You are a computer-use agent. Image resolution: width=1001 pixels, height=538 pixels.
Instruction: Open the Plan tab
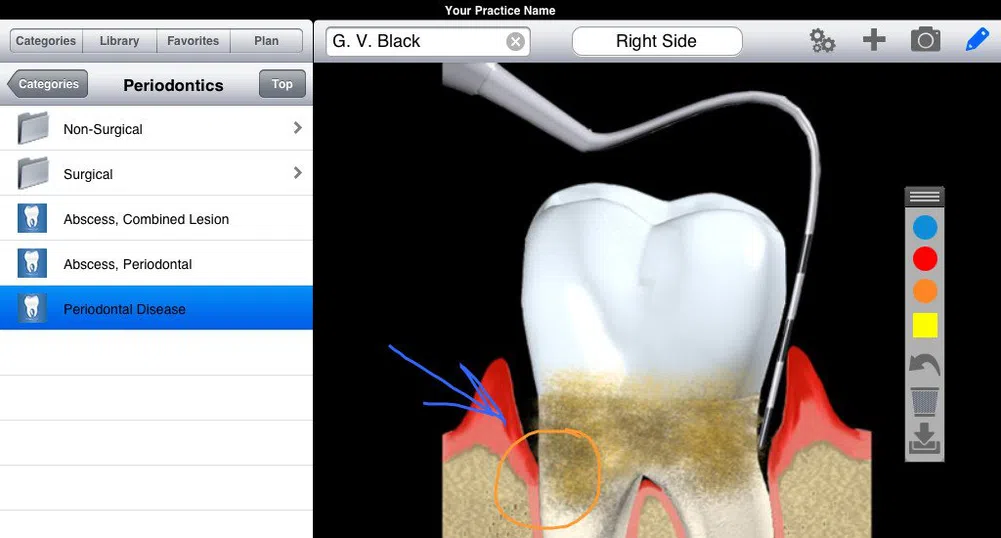[x=266, y=41]
